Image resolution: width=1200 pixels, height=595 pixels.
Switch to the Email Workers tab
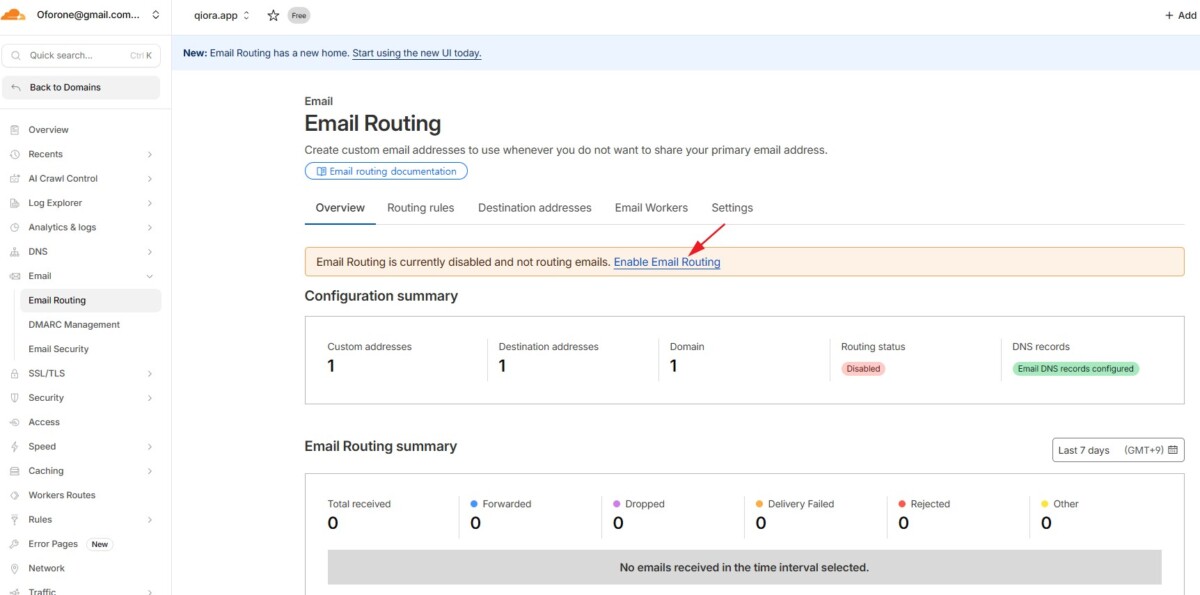[x=651, y=208]
